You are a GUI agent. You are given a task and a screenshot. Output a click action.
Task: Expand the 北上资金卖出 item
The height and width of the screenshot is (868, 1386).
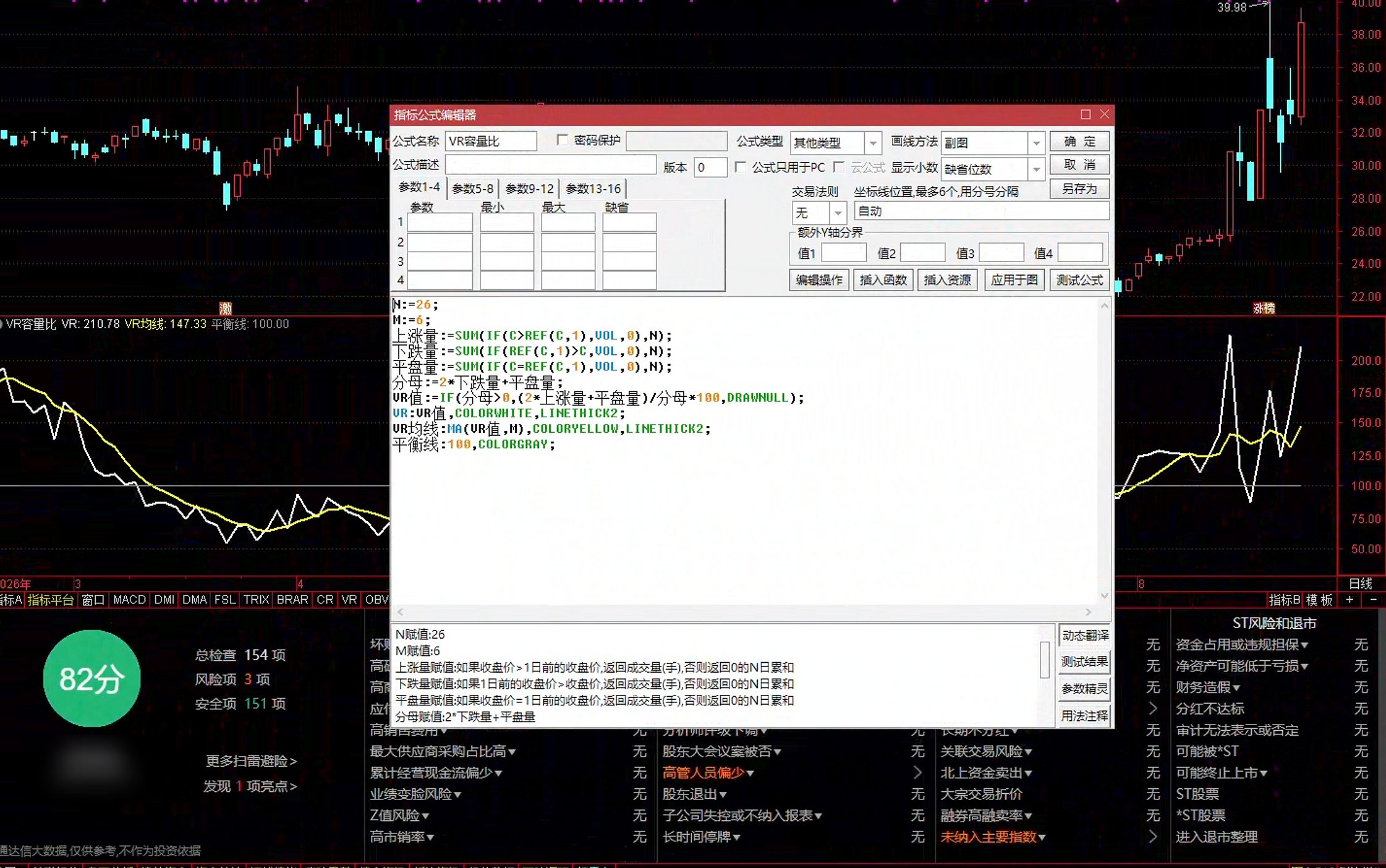click(986, 773)
